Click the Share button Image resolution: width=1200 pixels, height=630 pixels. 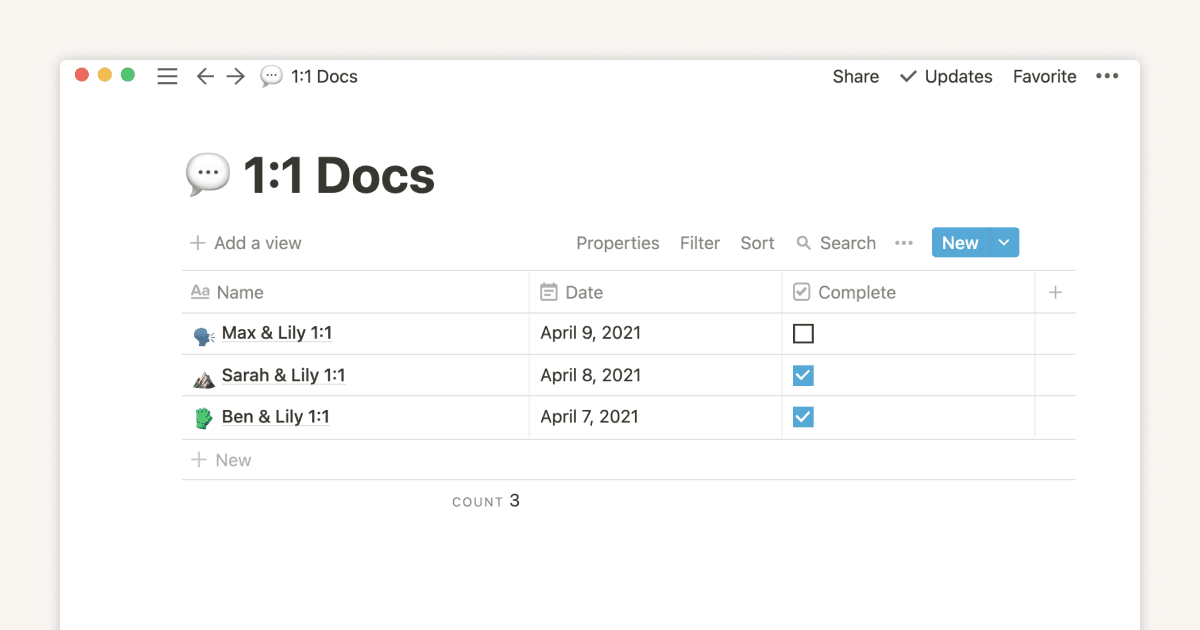[855, 76]
